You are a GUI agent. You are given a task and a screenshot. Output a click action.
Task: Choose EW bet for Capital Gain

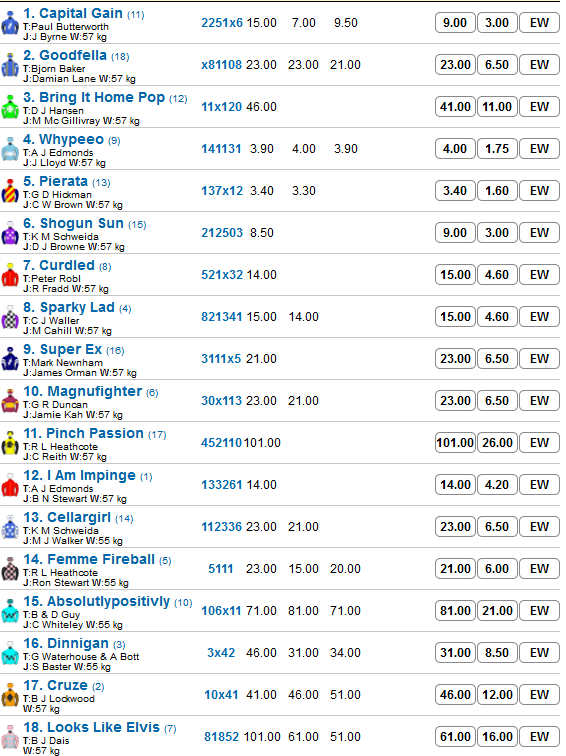(x=539, y=23)
